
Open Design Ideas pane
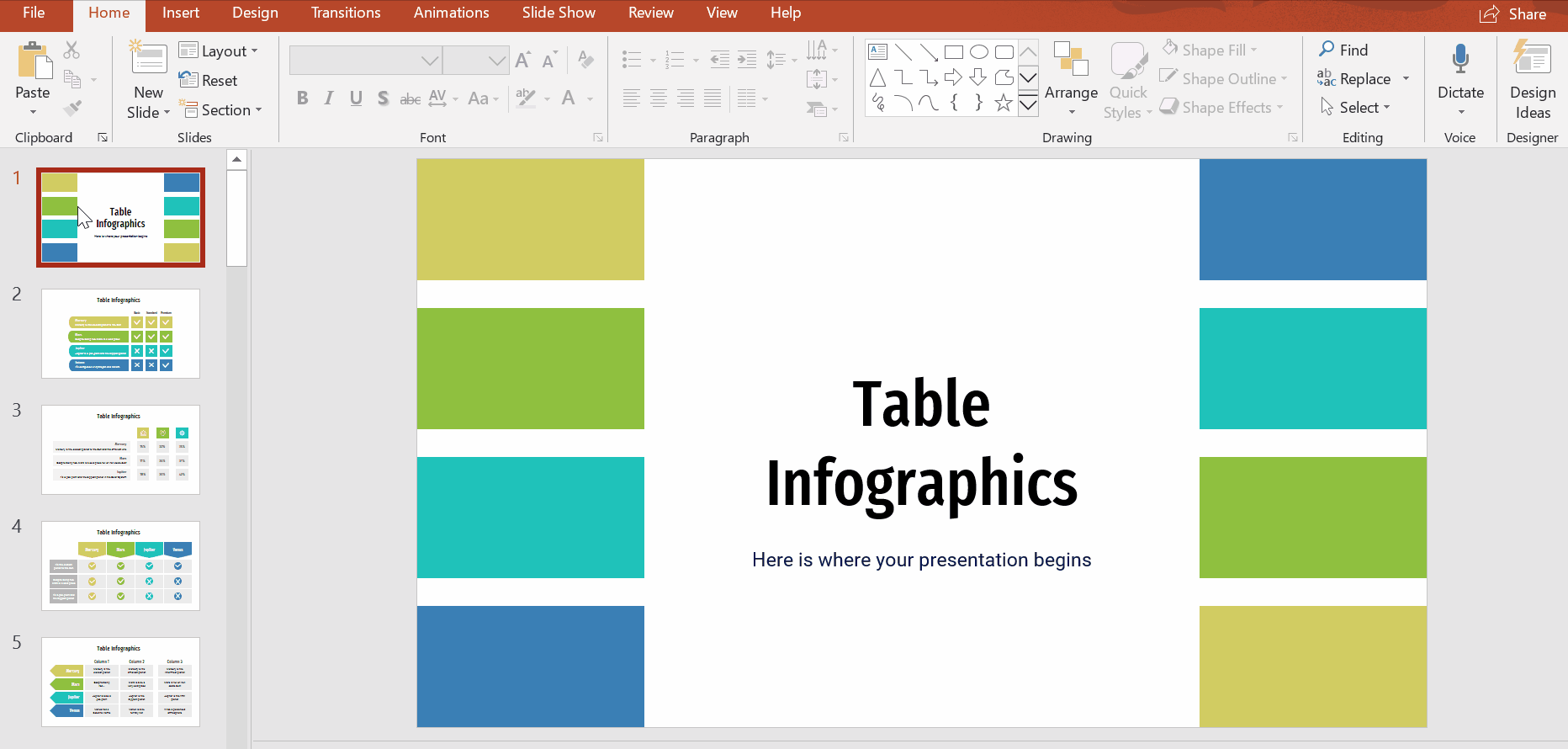coord(1532,80)
